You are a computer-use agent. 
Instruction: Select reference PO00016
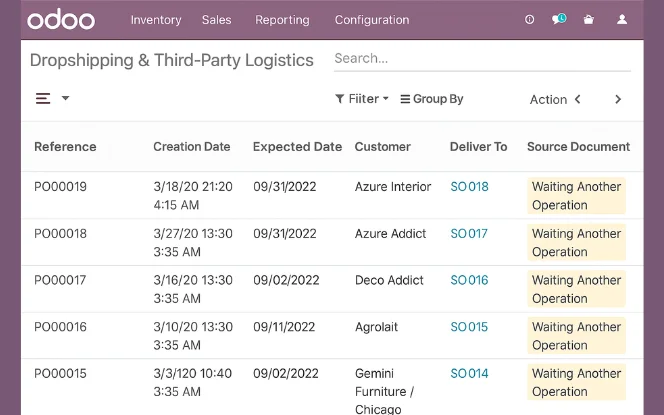[60, 327]
